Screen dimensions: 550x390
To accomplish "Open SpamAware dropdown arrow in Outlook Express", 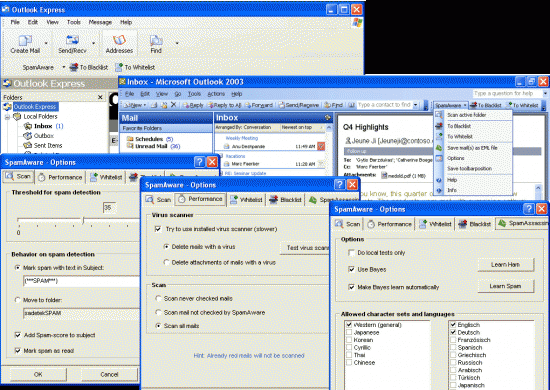I will coord(63,67).
